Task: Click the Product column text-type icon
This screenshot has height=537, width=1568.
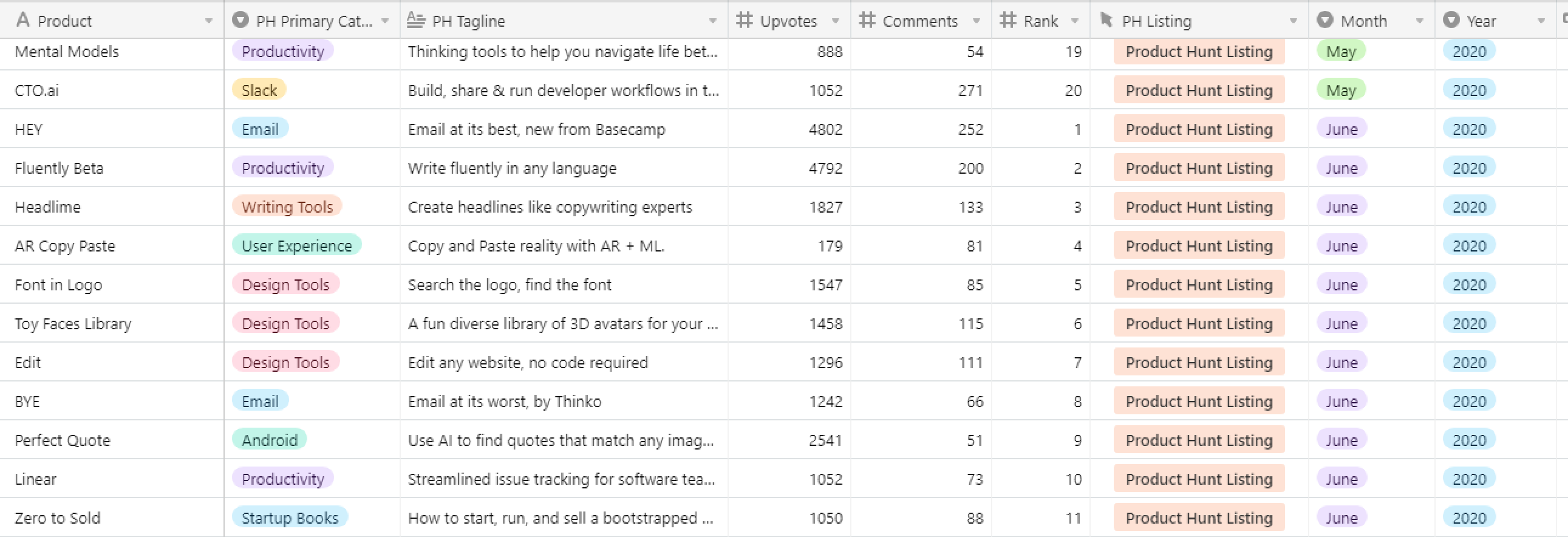Action: coord(23,20)
